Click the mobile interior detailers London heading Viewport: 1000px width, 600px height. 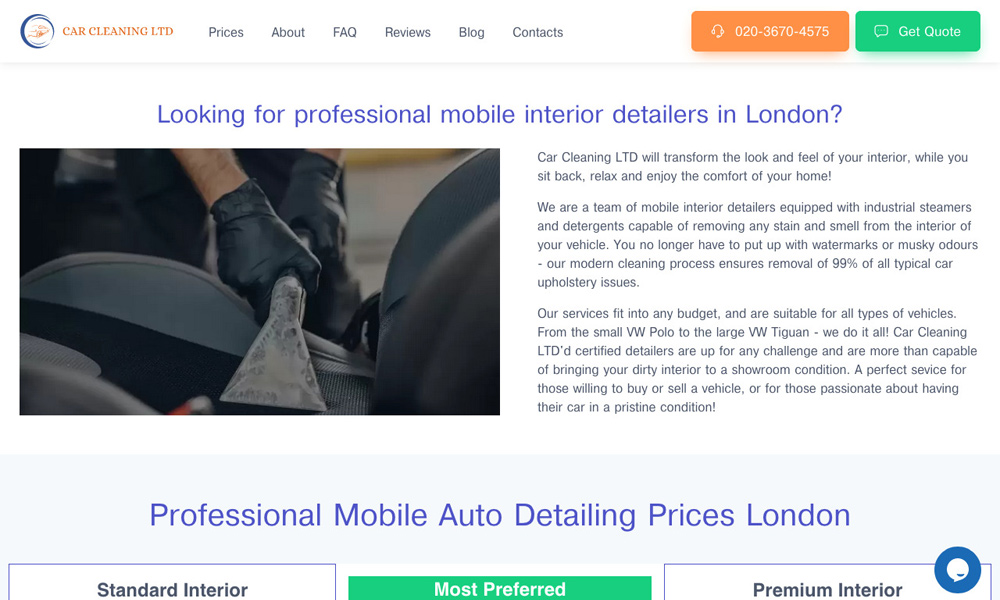[x=500, y=115]
